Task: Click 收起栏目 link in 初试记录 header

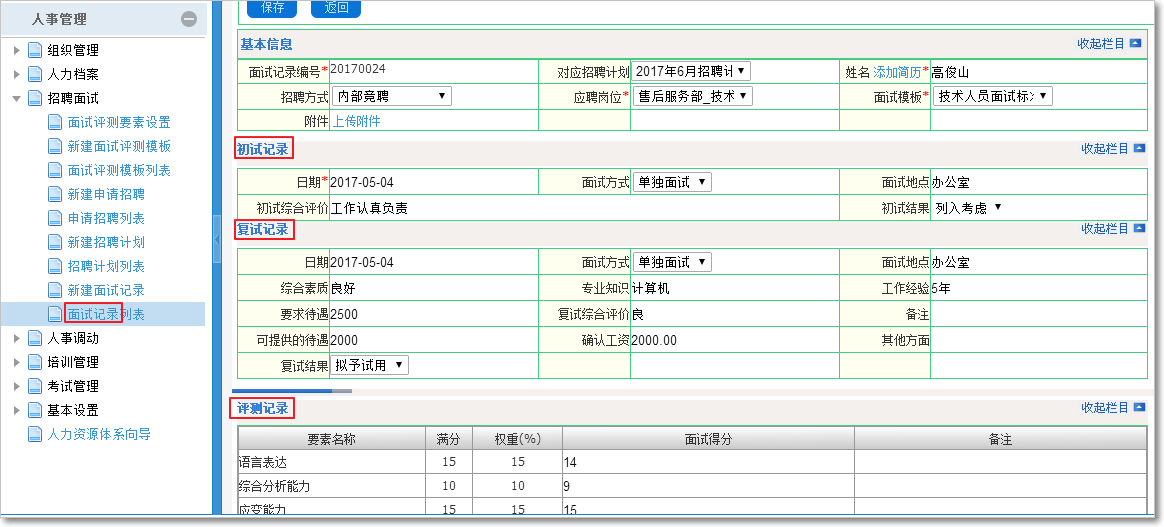Action: (1105, 148)
